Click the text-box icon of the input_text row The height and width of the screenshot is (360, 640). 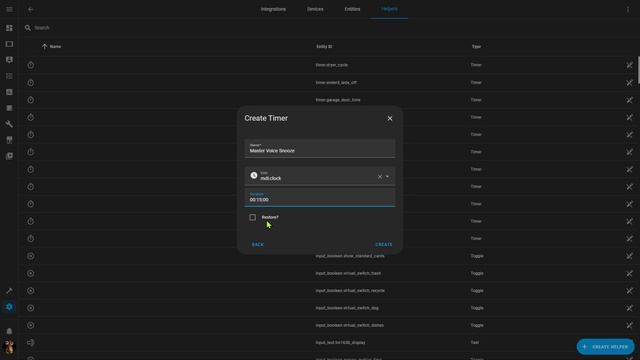pos(31,342)
